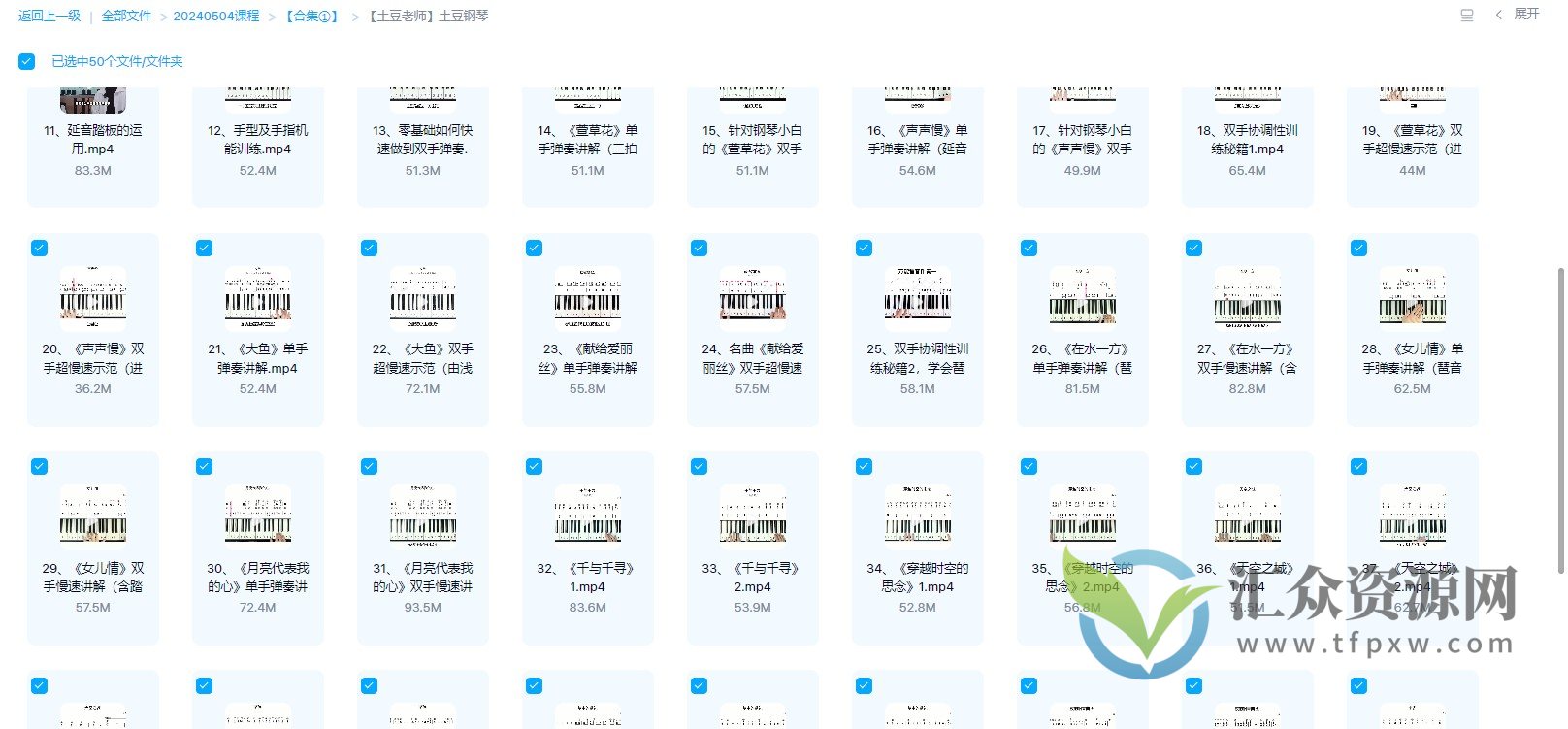The image size is (1568, 729).
Task: Select file name 14、《萱草花》单手弹奏讲解
Action: [x=588, y=140]
